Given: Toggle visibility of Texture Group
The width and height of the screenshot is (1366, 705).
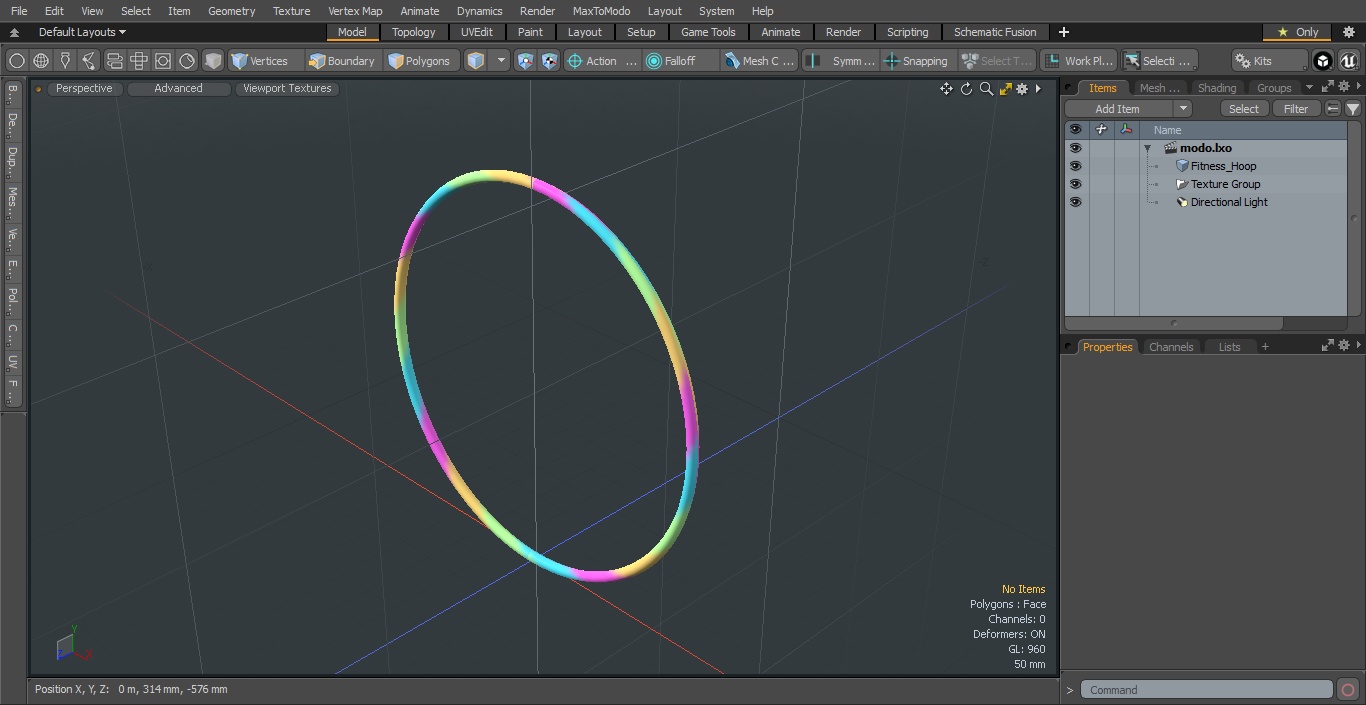Looking at the screenshot, I should [x=1075, y=184].
